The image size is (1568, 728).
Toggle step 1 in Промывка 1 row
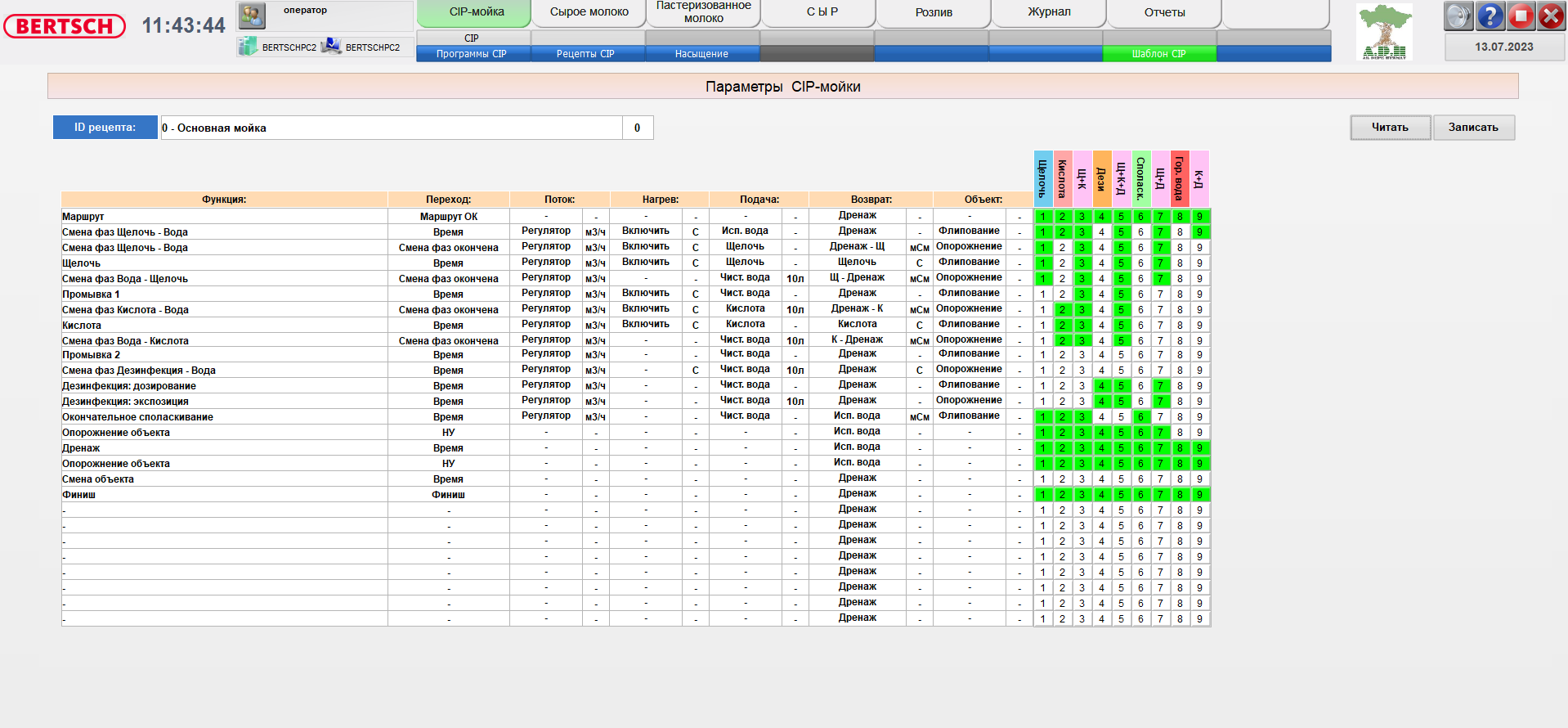1043,294
